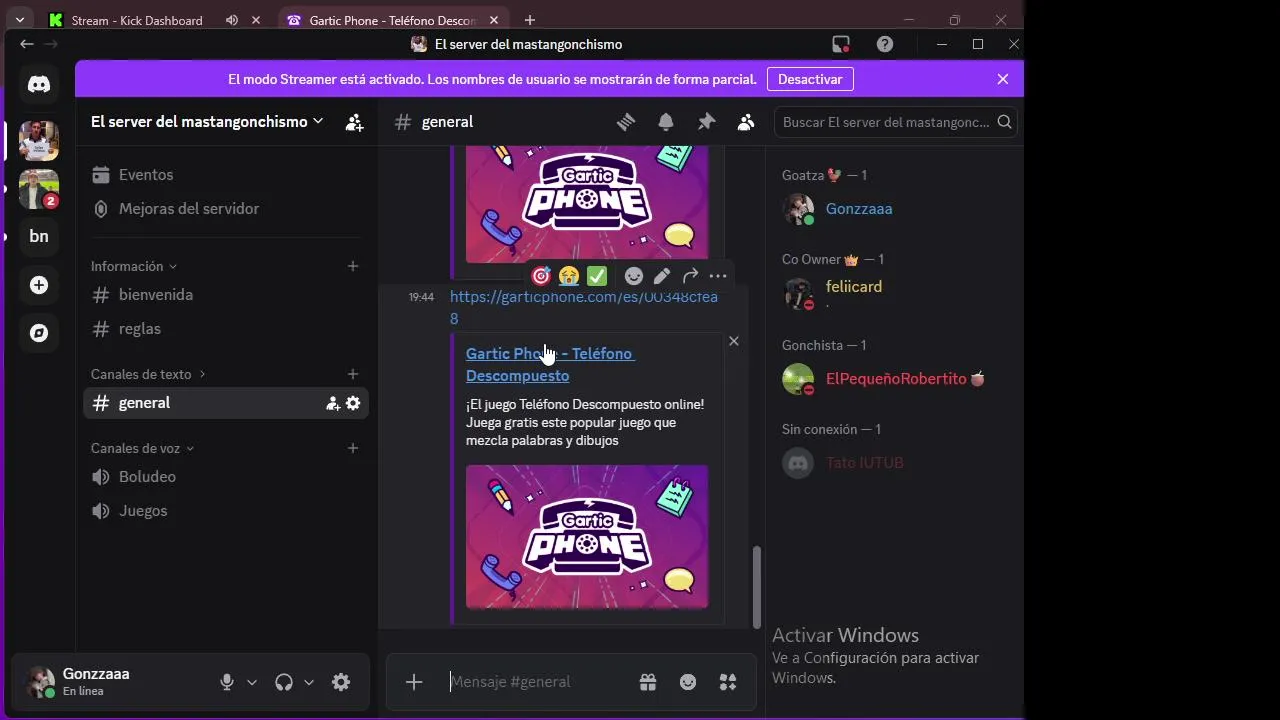
Task: Open emoji picker in message bar
Action: tap(688, 682)
